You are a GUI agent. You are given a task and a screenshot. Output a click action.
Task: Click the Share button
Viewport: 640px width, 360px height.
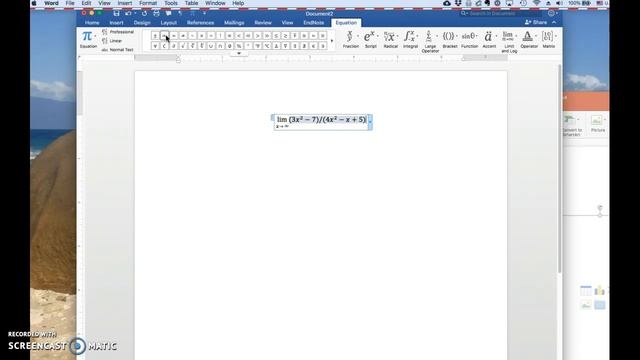536,22
